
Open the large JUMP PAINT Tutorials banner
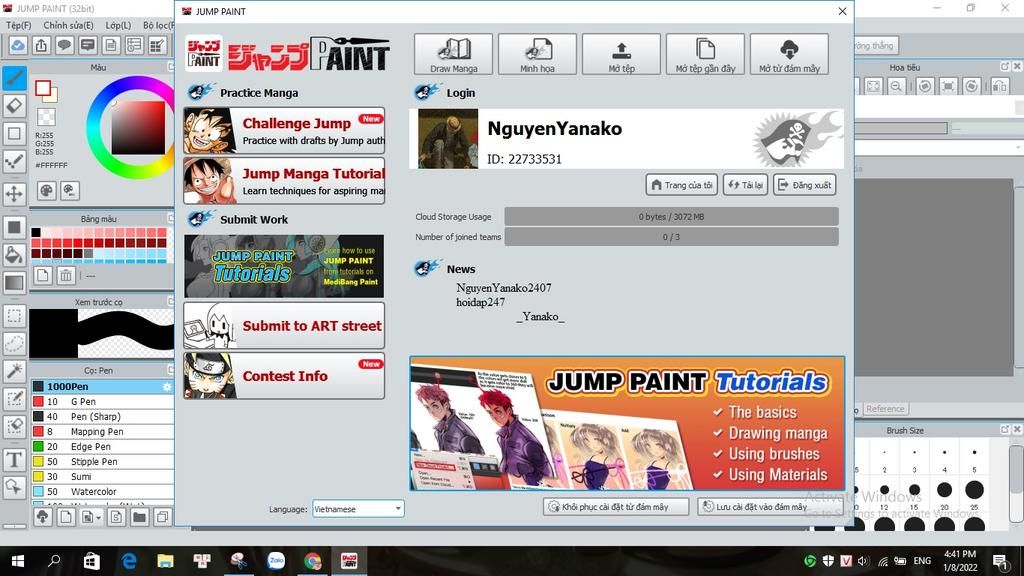(x=627, y=423)
